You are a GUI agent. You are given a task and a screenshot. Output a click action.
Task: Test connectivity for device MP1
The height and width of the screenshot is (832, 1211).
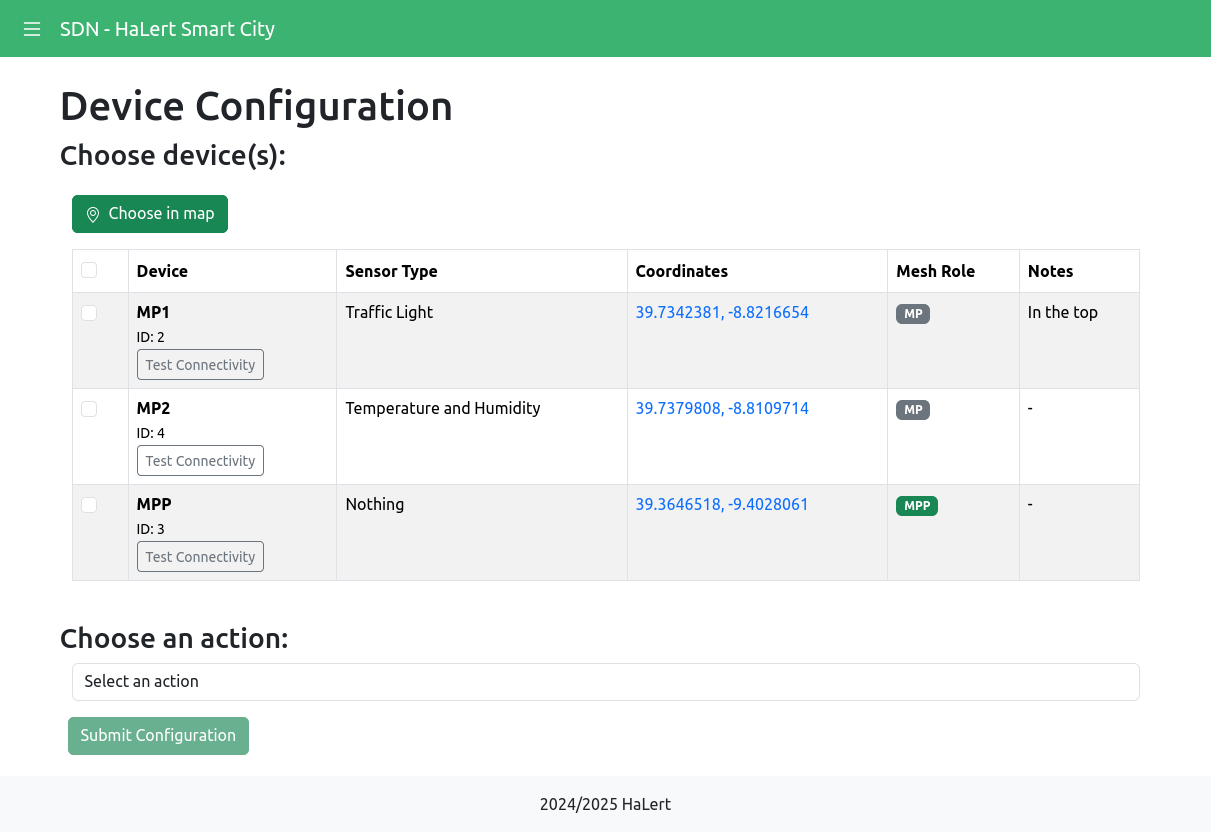200,365
